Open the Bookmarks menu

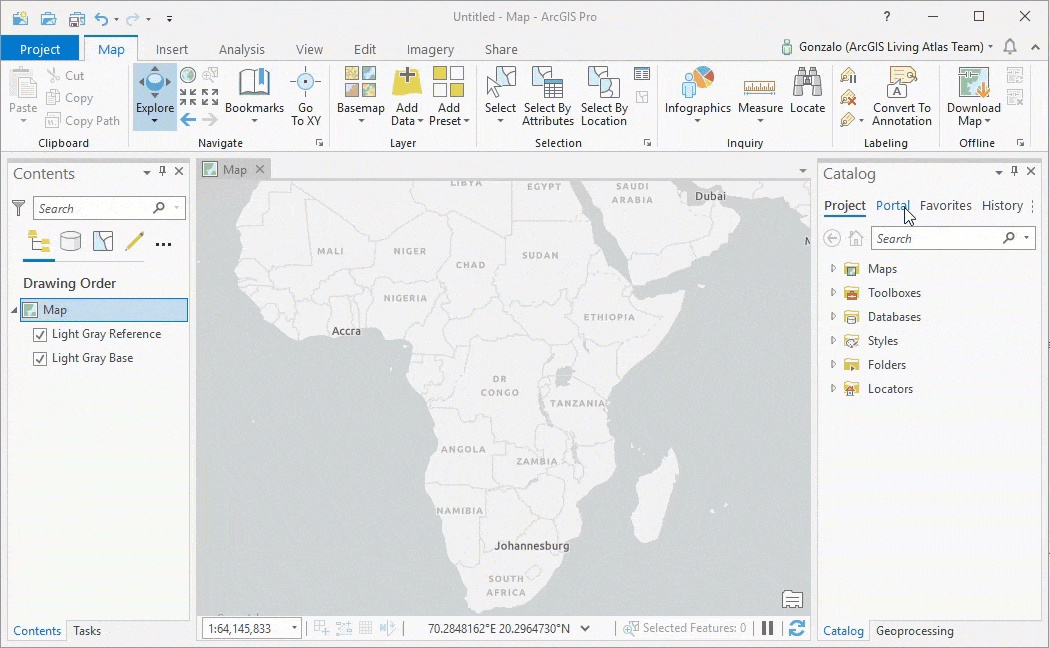click(x=254, y=96)
